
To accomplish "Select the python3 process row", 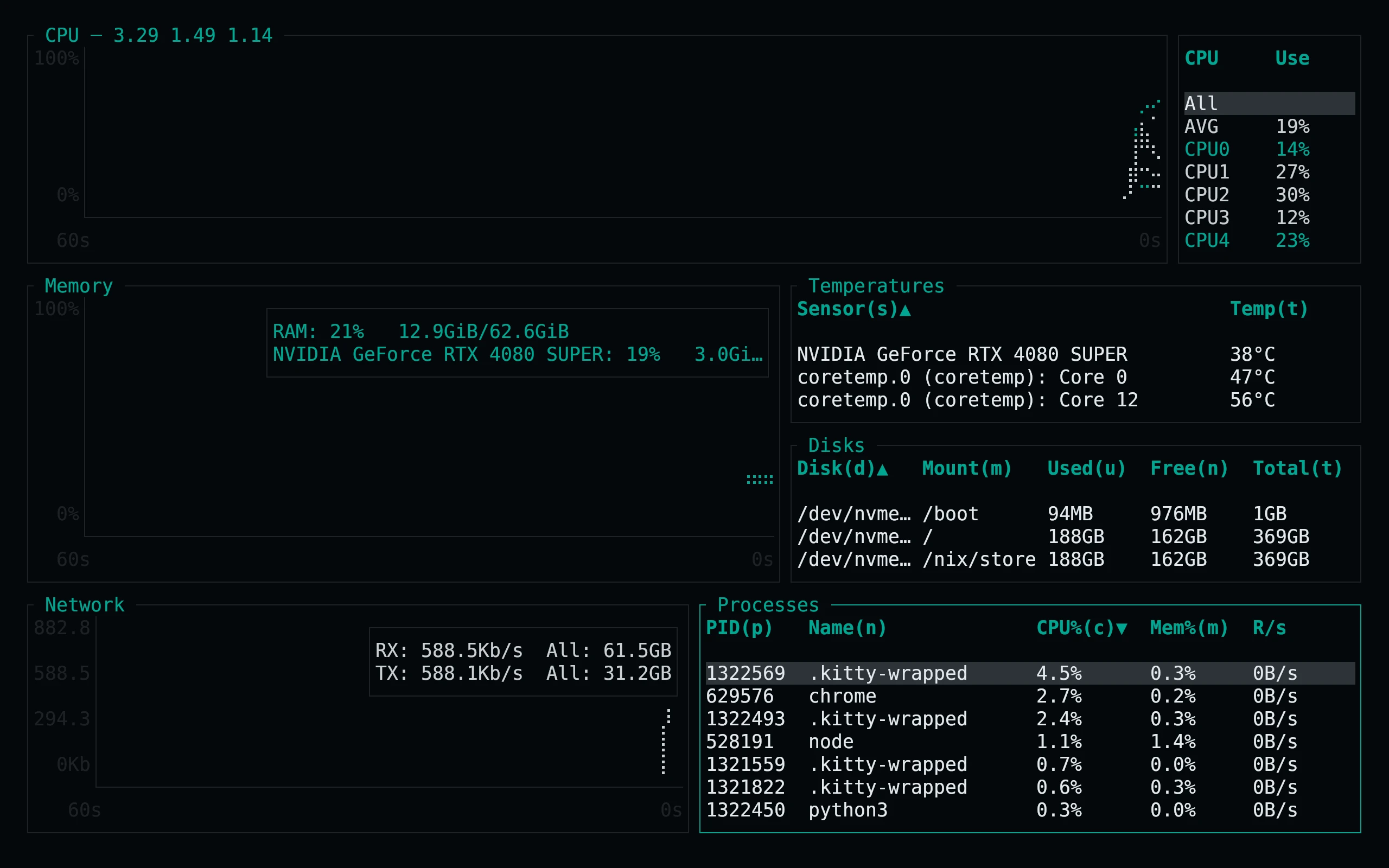I will (1030, 809).
